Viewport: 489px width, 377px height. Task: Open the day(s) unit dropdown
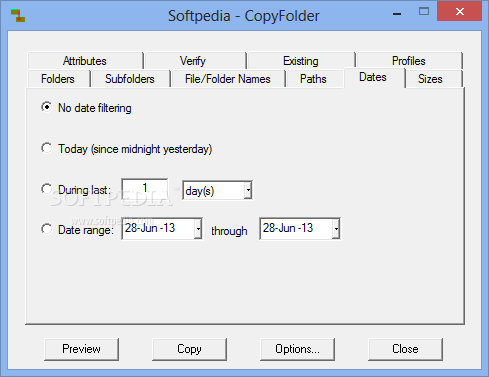pyautogui.click(x=248, y=191)
